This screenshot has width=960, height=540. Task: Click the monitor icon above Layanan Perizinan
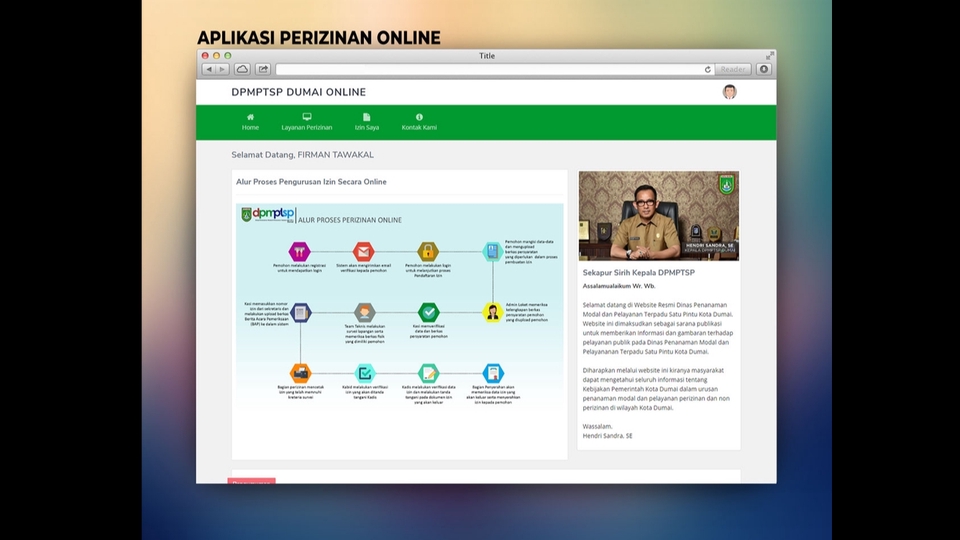pos(307,117)
